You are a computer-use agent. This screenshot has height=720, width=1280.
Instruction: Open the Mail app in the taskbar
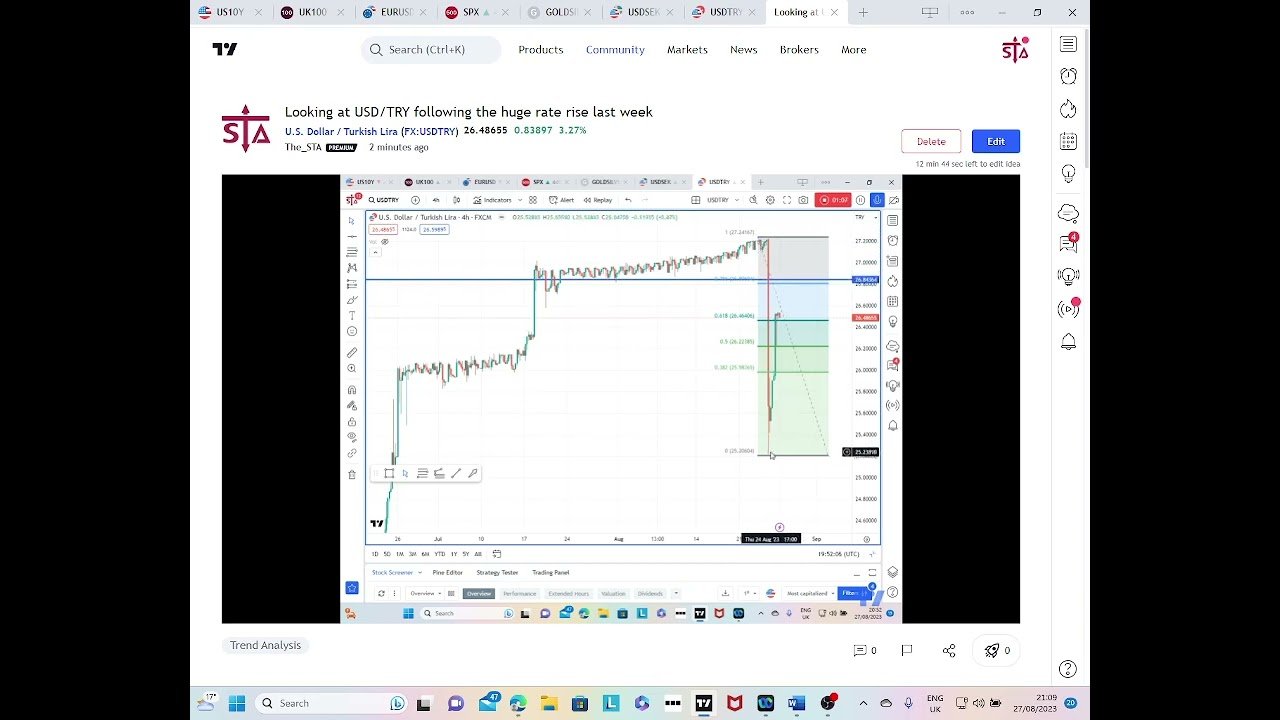[488, 703]
